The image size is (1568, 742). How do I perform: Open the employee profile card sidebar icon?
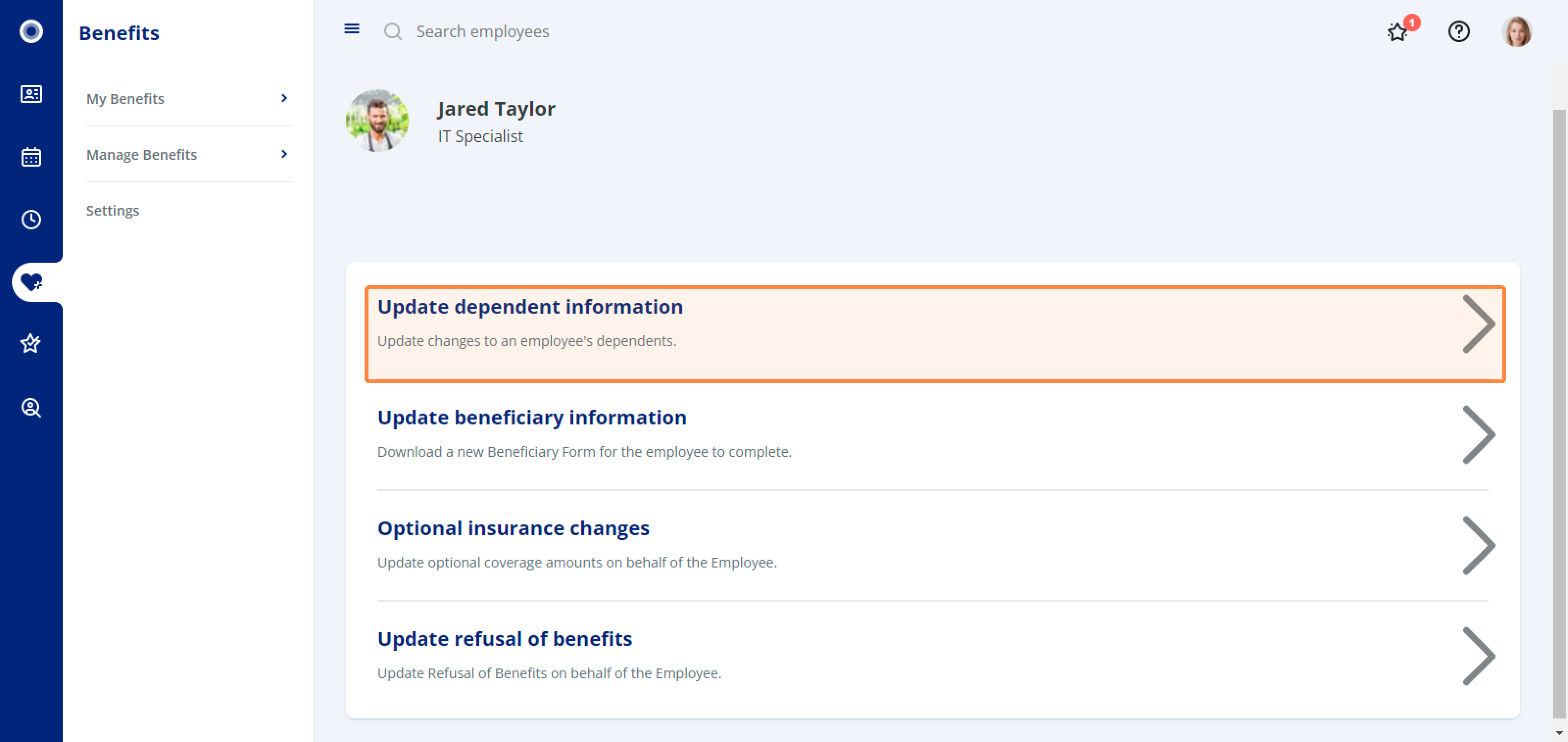click(x=31, y=95)
